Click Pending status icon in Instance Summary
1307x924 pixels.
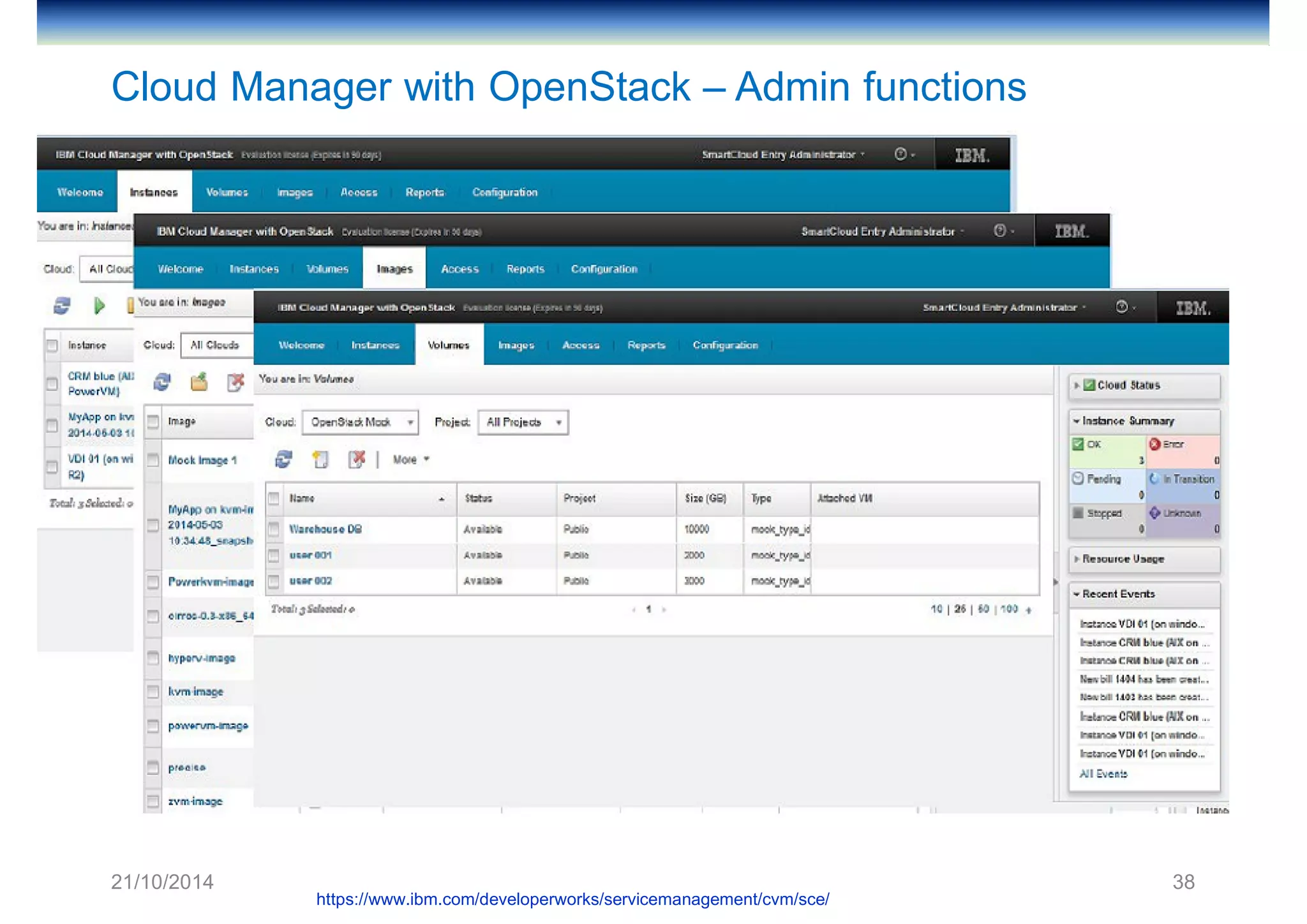click(1079, 479)
